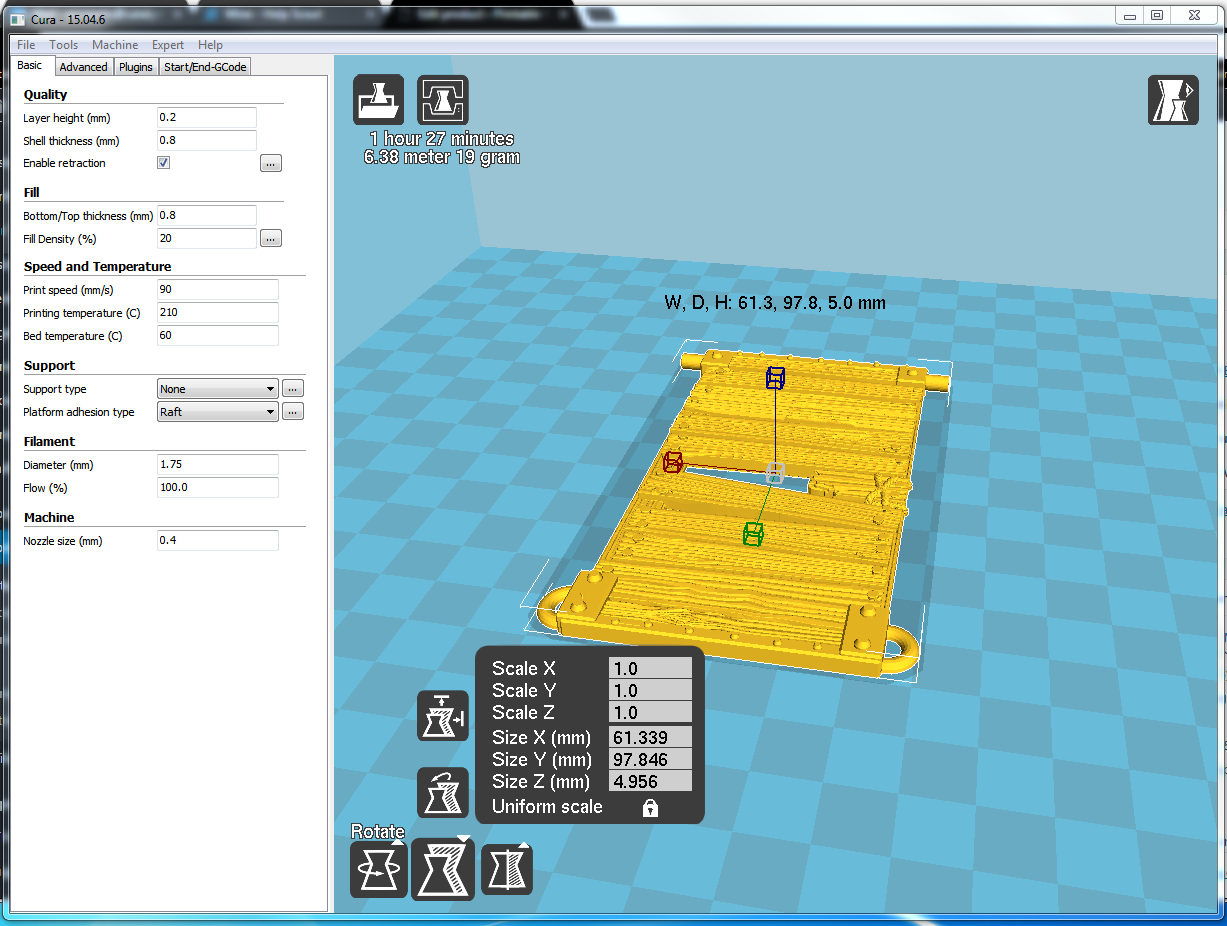Open the Start/End-GCode tab
Viewport: 1227px width, 926px height.
(205, 67)
